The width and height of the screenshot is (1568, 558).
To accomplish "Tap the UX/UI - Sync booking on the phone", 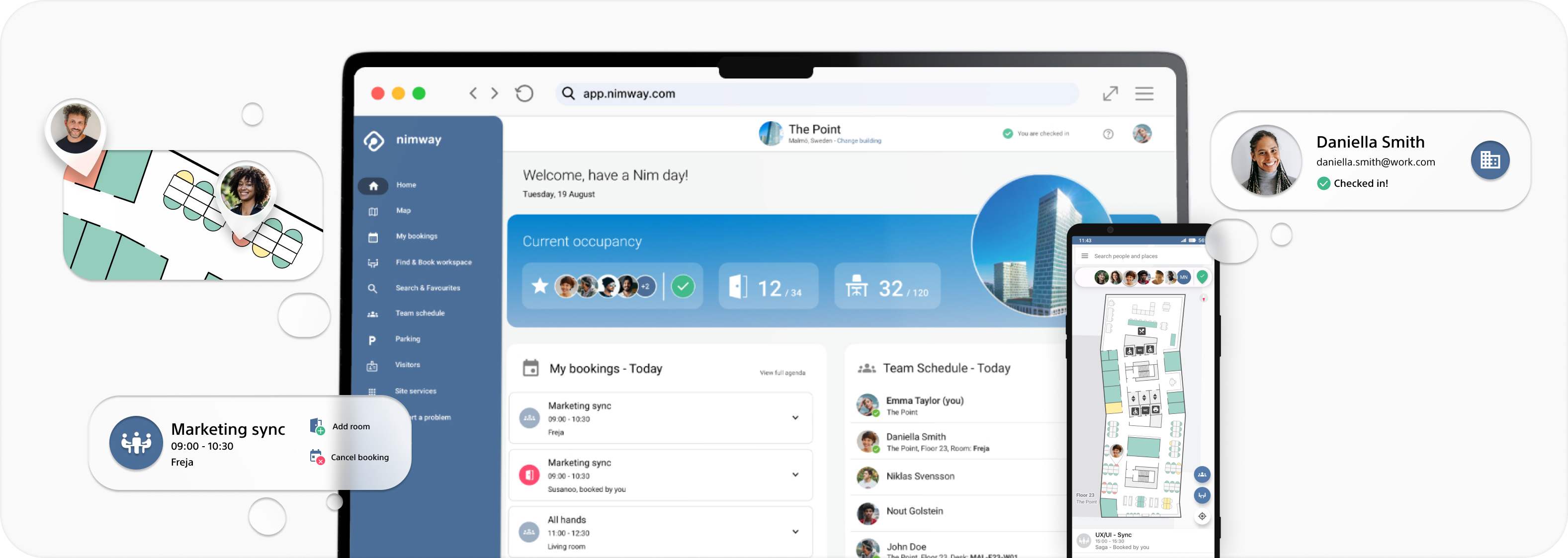I will click(1142, 540).
